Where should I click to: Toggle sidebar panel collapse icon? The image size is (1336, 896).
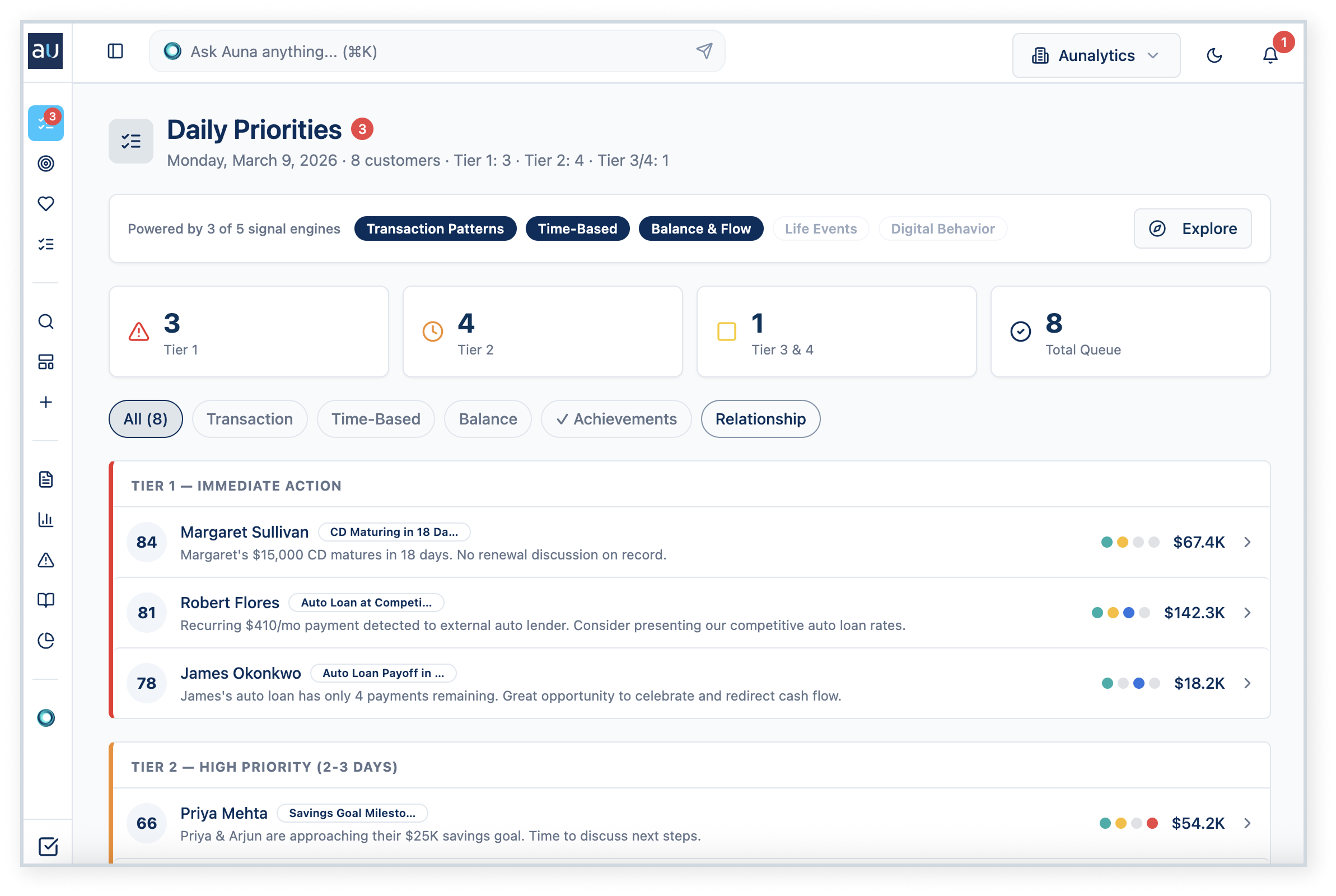115,52
